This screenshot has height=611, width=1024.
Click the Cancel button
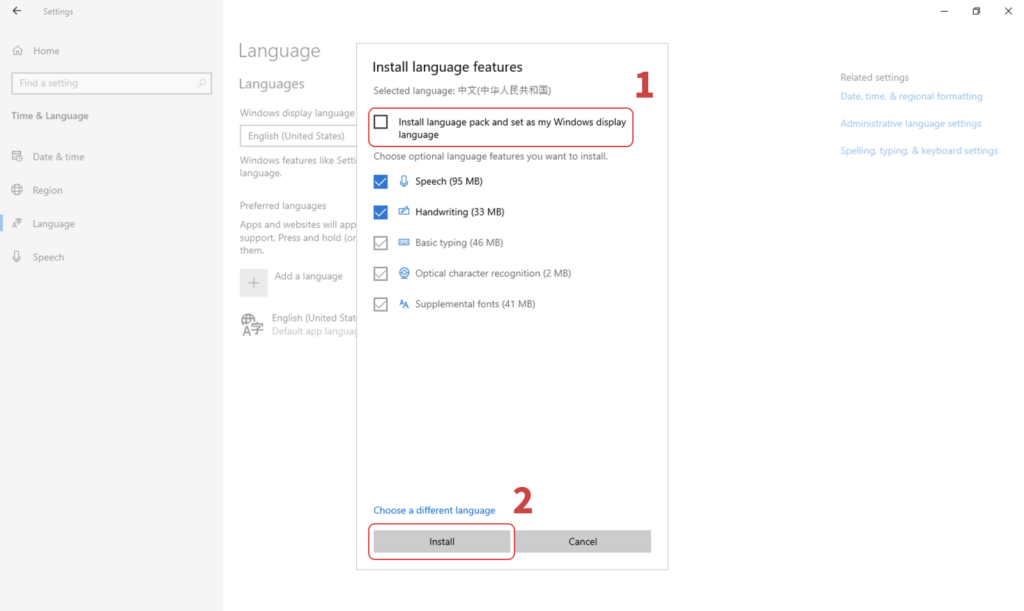(583, 541)
